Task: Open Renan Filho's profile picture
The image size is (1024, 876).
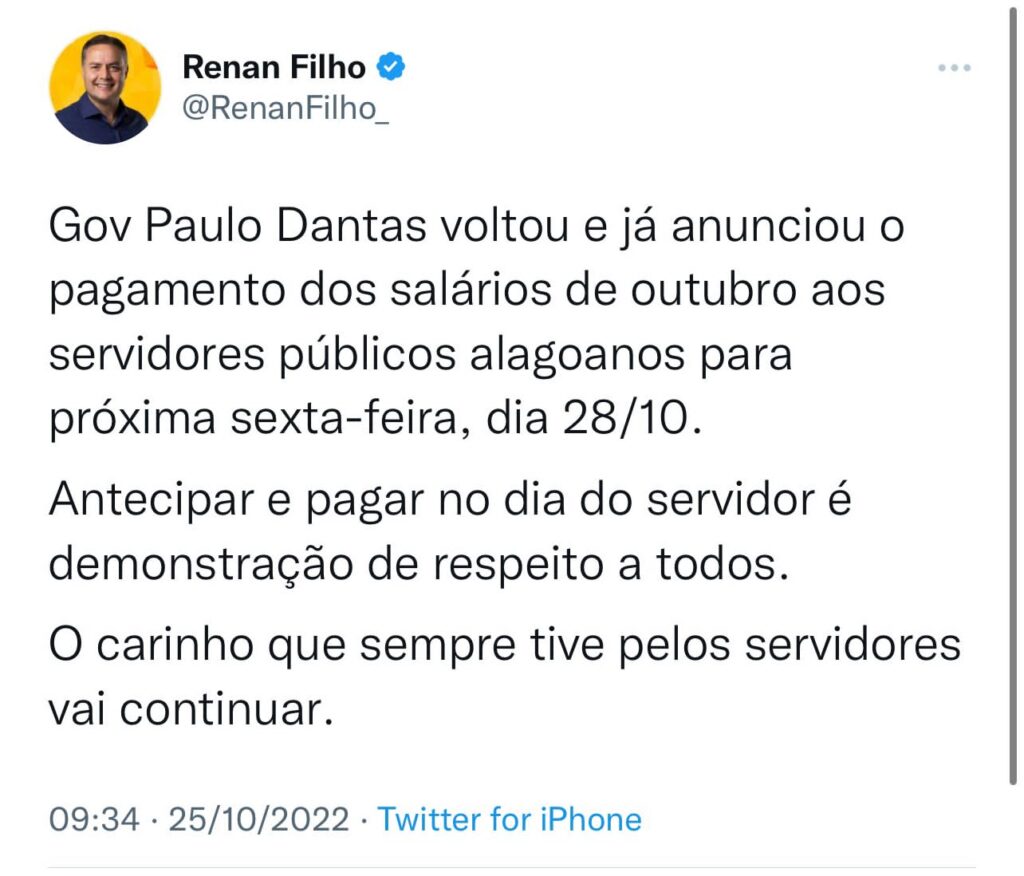Action: pos(105,87)
